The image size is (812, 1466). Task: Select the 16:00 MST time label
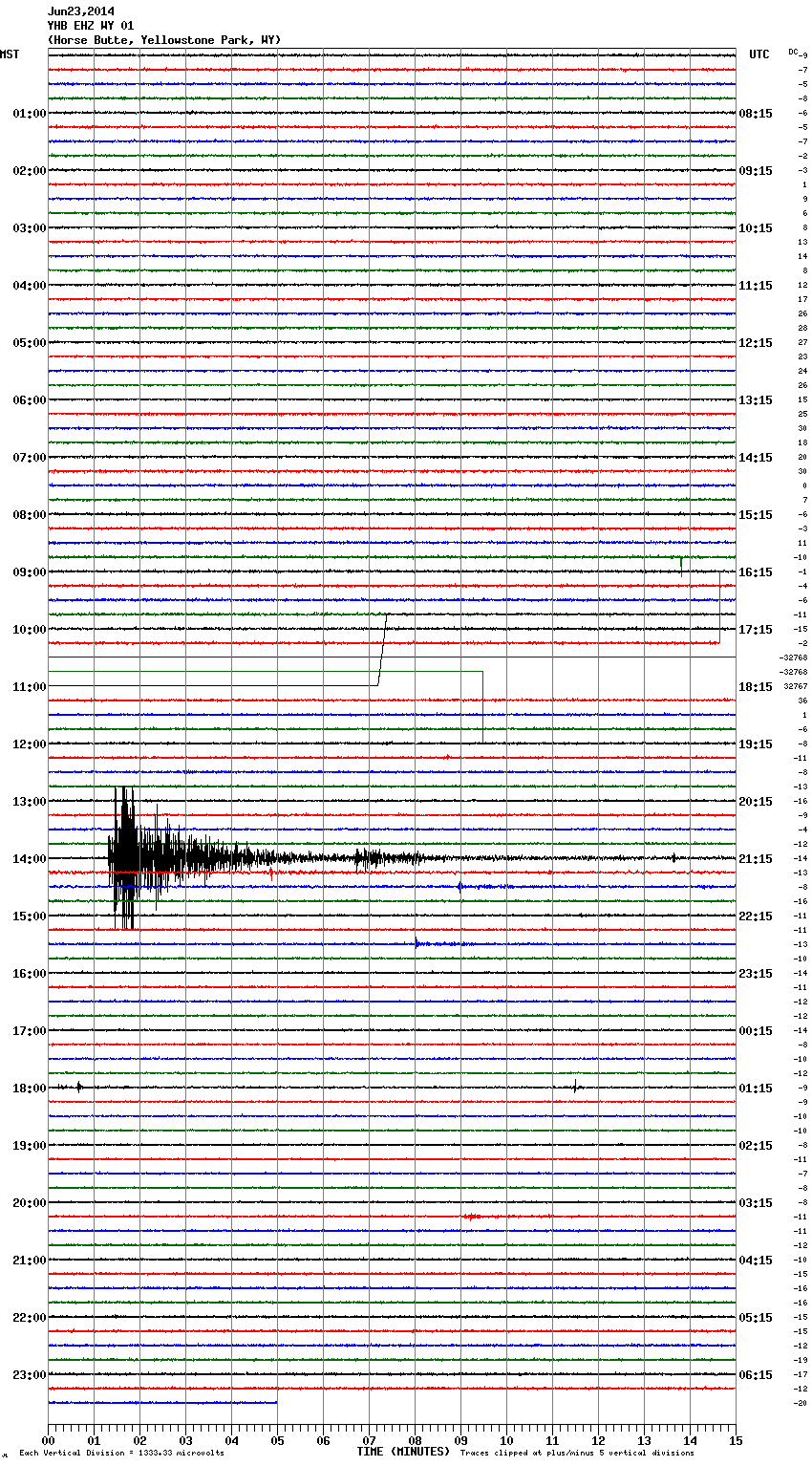[x=29, y=974]
